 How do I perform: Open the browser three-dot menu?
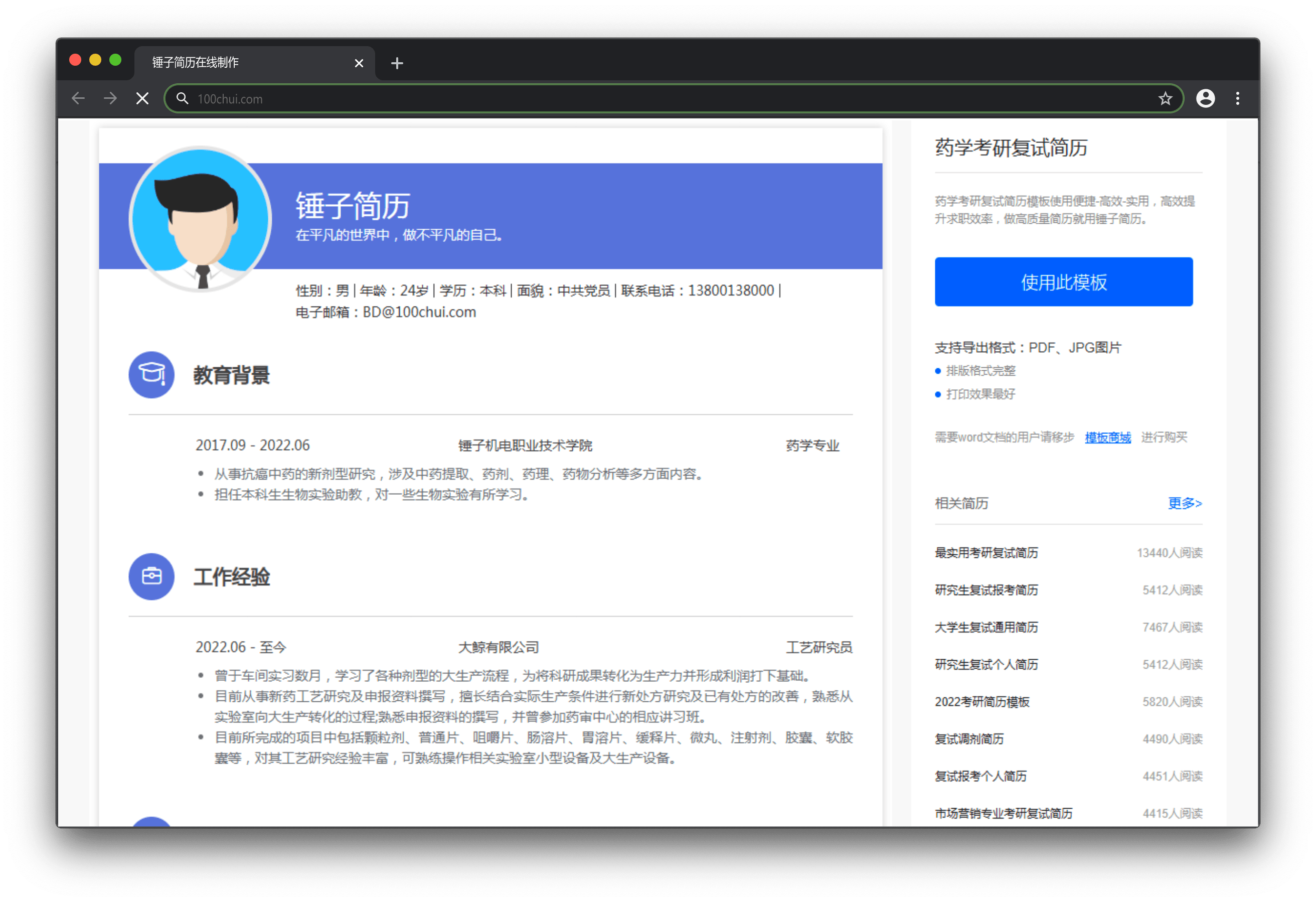(x=1237, y=99)
